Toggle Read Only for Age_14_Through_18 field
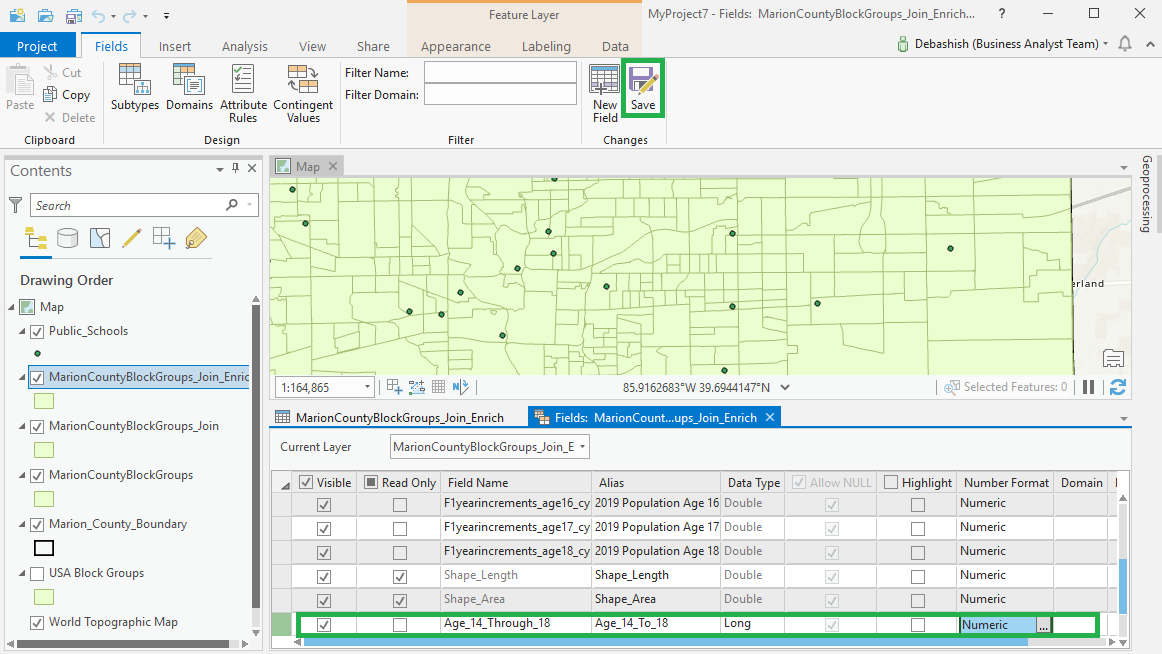Image resolution: width=1162 pixels, height=654 pixels. 400,624
